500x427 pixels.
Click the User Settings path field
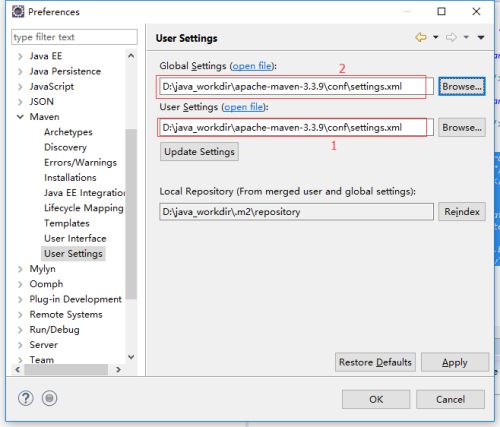pyautogui.click(x=296, y=128)
